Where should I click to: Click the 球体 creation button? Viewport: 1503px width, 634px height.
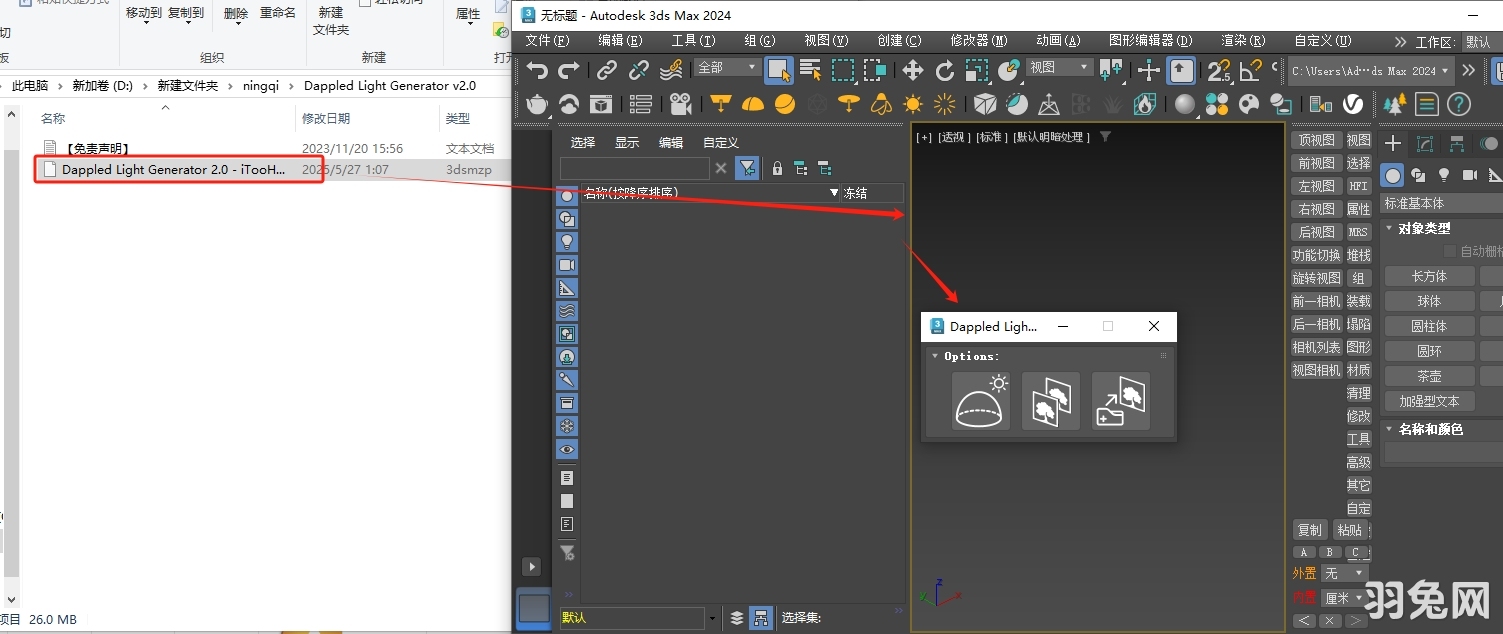1430,300
